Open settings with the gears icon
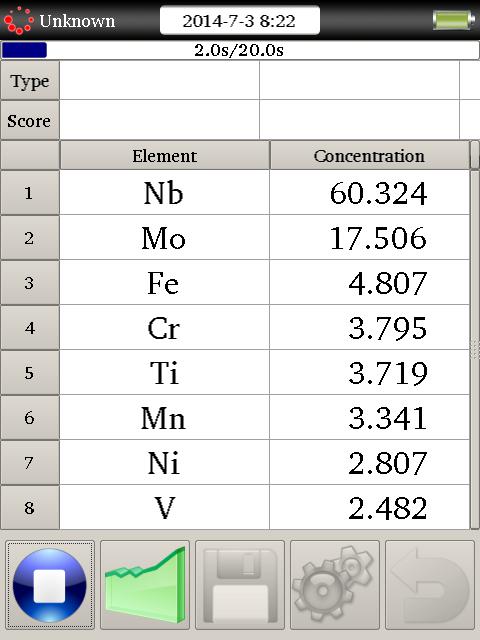The width and height of the screenshot is (480, 640). (x=335, y=585)
